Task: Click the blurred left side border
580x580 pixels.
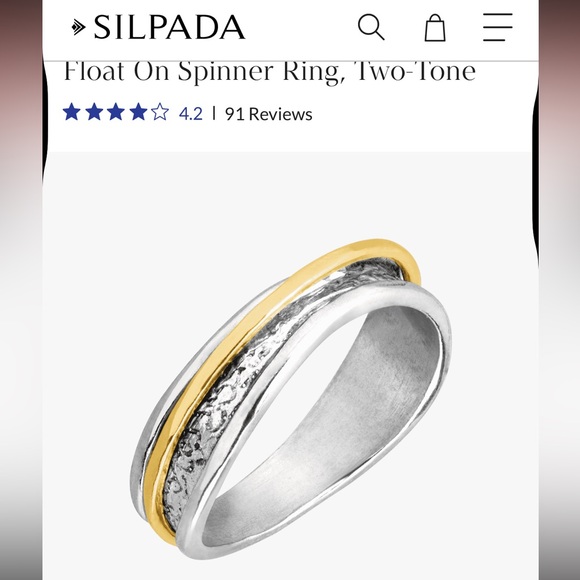Action: point(21,290)
